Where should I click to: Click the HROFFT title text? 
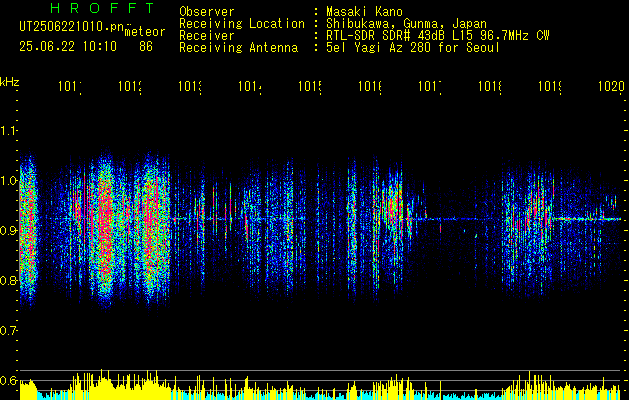[103, 8]
